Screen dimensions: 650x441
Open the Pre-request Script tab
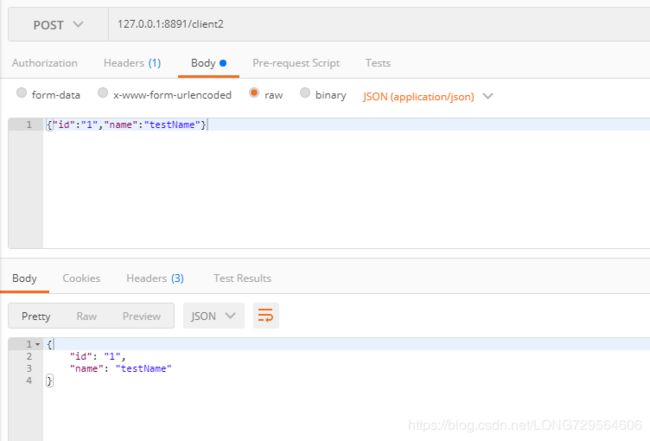point(296,63)
